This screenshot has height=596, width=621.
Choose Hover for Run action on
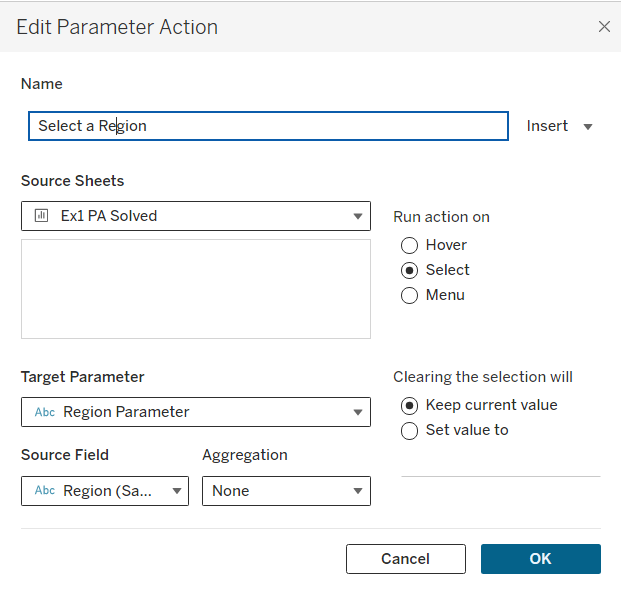click(409, 245)
